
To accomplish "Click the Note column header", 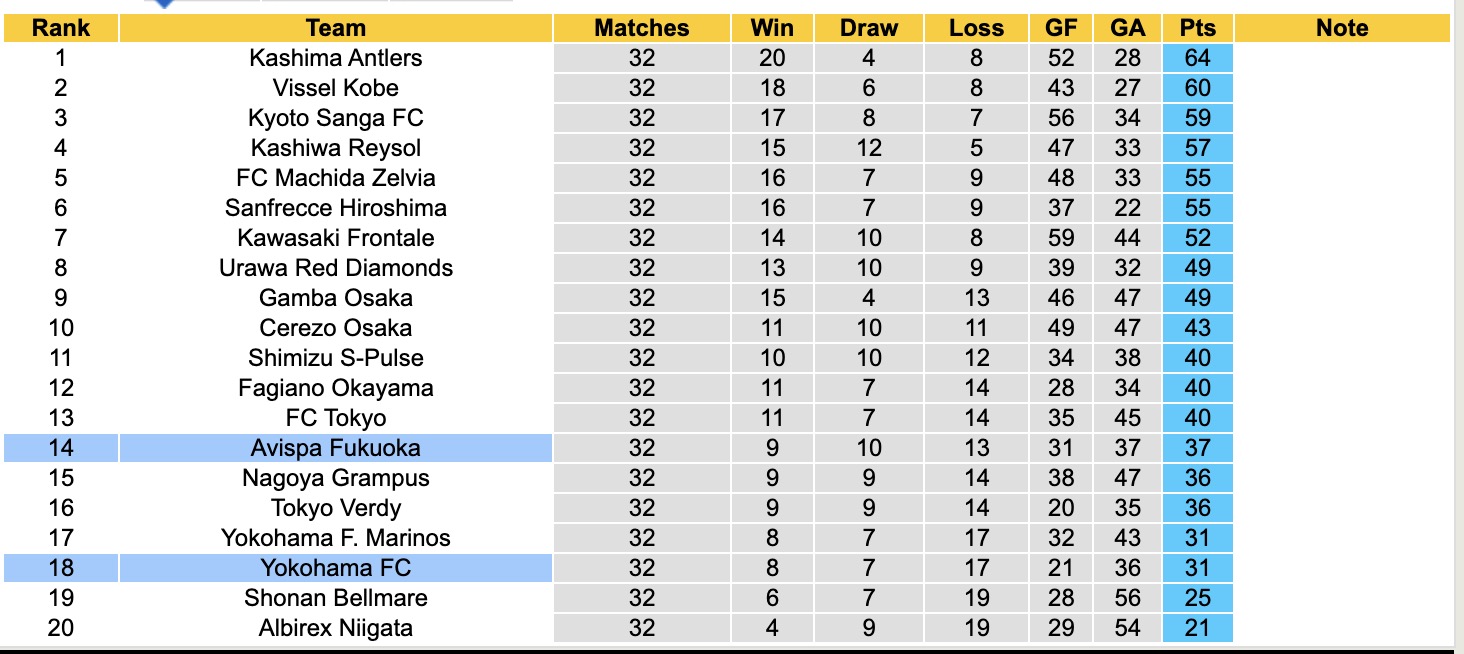I will pyautogui.click(x=1342, y=28).
